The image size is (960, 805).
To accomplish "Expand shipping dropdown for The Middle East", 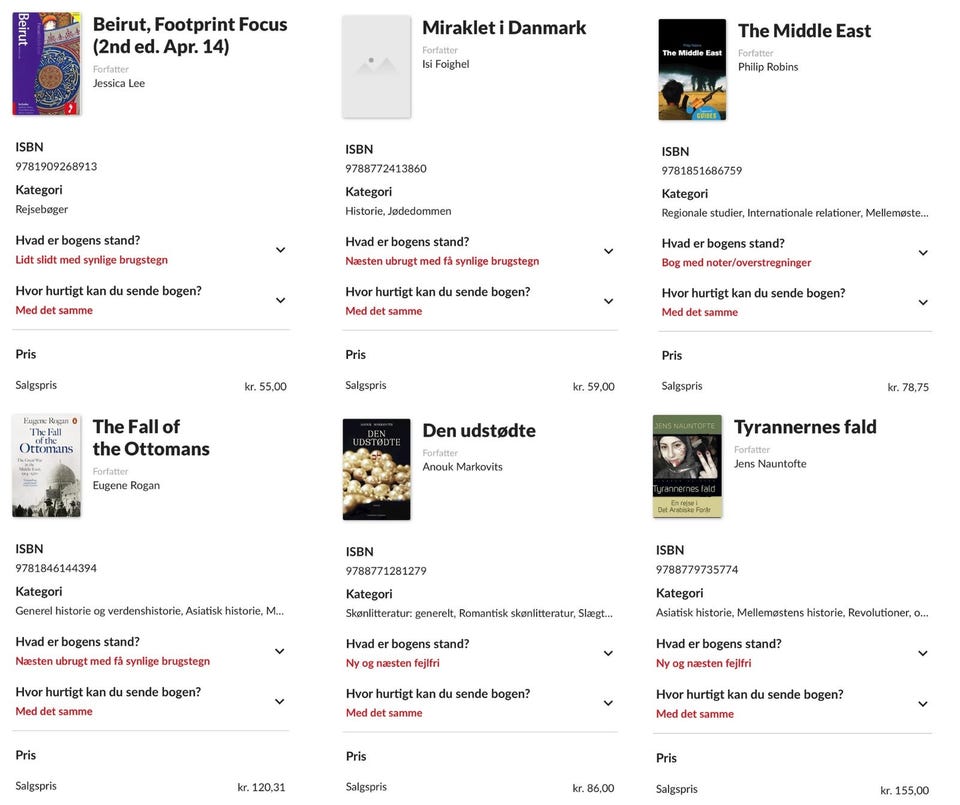I will [x=923, y=303].
